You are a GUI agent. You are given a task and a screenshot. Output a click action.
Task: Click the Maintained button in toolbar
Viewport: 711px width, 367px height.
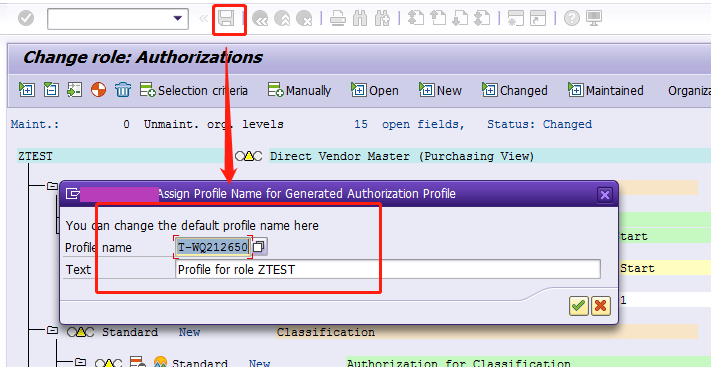(606, 90)
